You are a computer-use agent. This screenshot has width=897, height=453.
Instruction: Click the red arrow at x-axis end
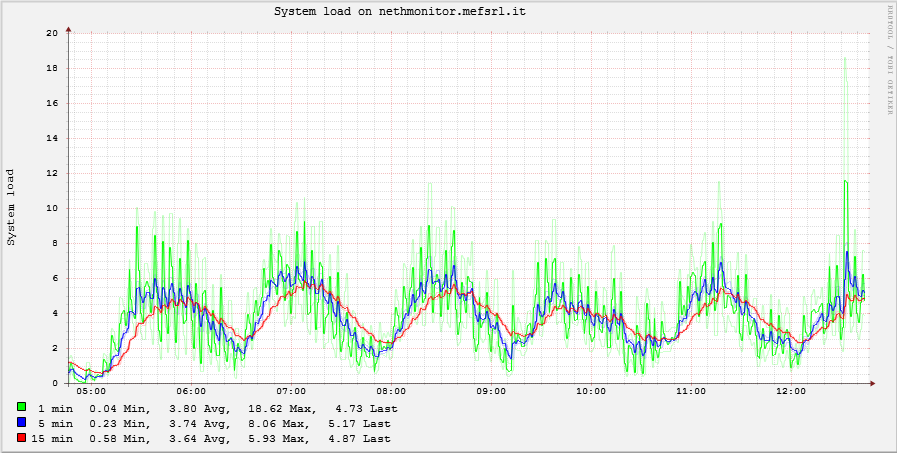(872, 383)
